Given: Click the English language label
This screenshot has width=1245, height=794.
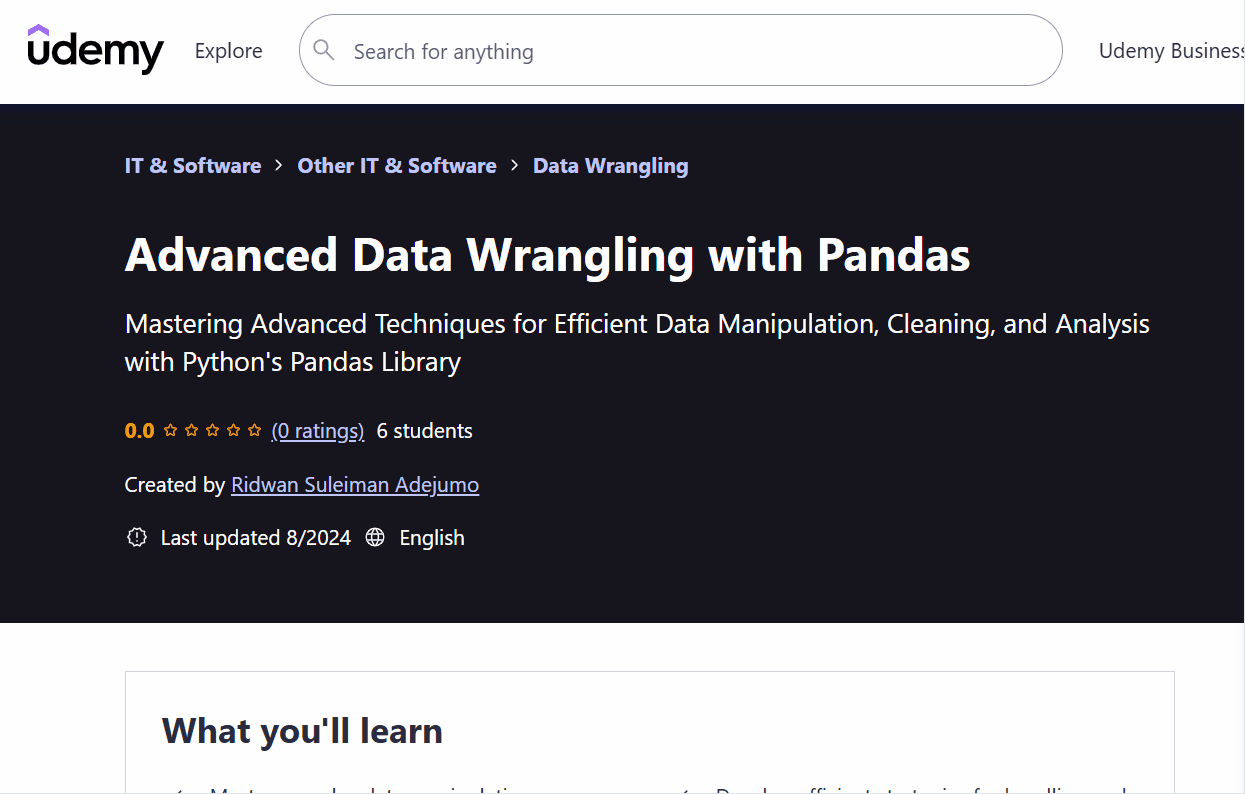Looking at the screenshot, I should coord(432,538).
